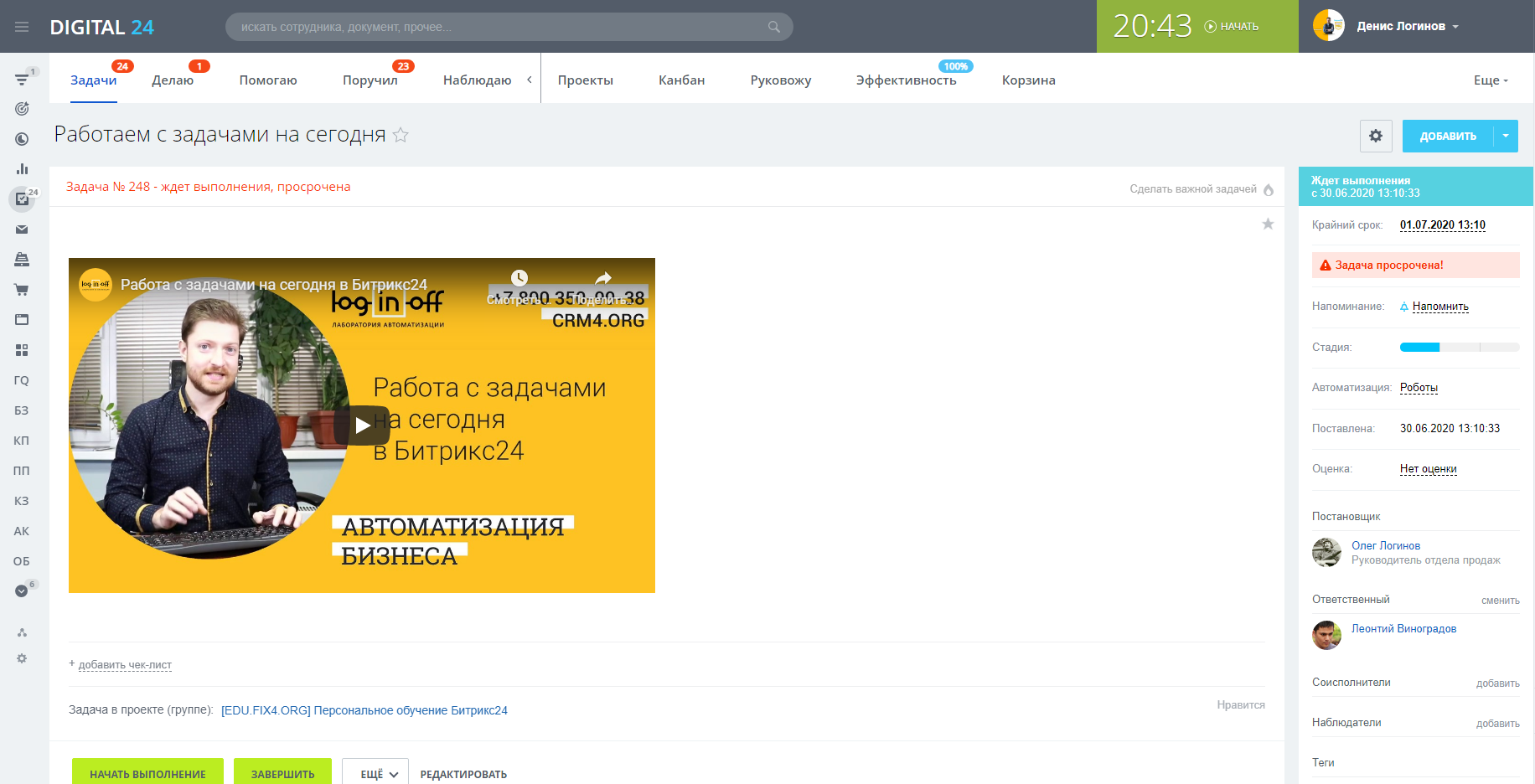1535x784 pixels.
Task: Play the embedded video
Action: [x=362, y=426]
